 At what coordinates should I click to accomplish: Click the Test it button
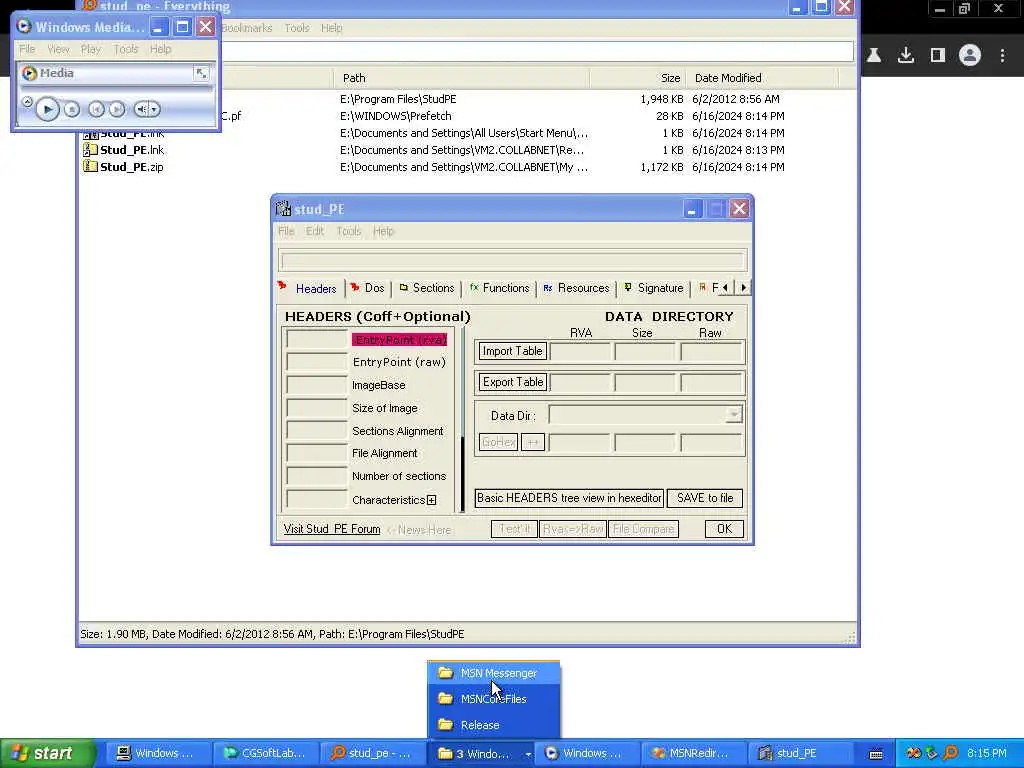tap(514, 529)
